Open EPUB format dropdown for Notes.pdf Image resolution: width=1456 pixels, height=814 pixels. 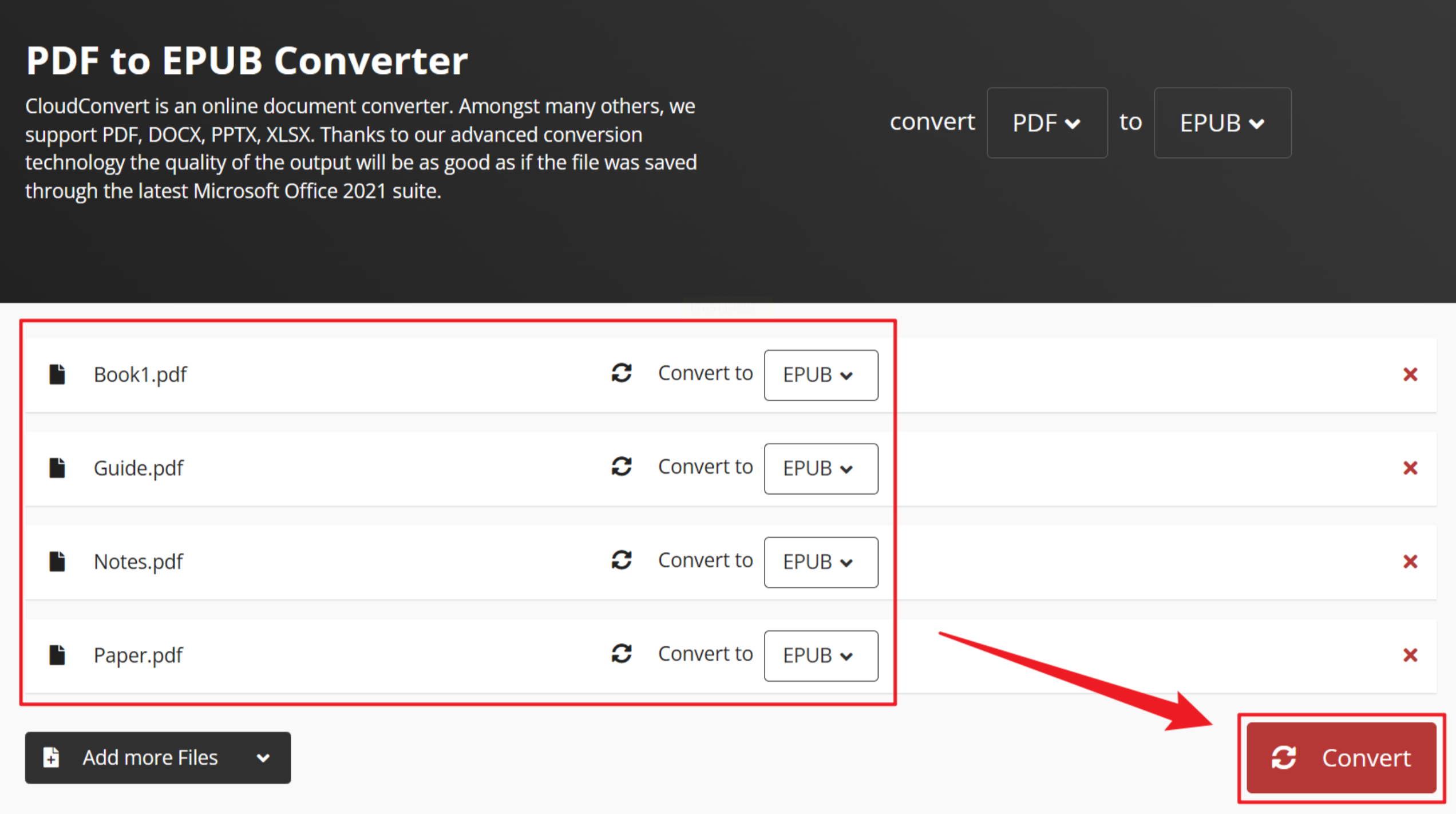[x=820, y=562]
